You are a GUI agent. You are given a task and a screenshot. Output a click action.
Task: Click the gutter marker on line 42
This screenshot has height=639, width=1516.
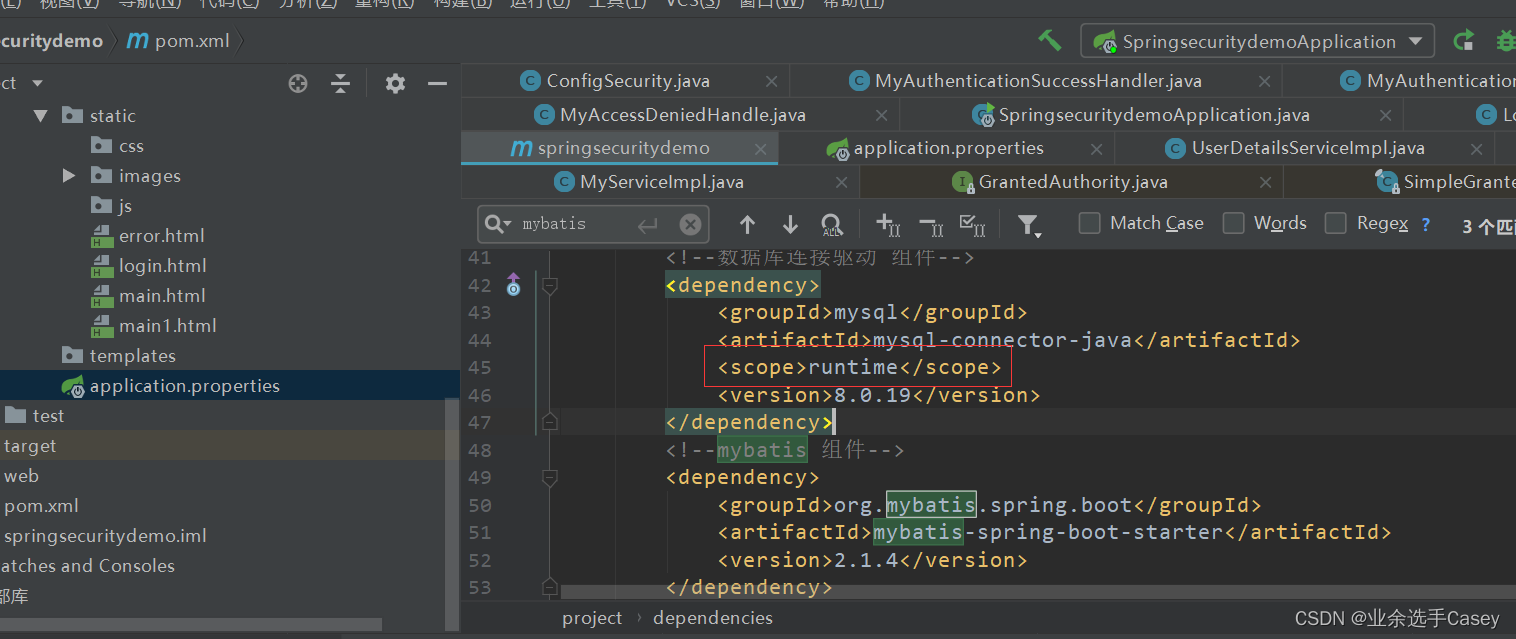click(x=513, y=284)
